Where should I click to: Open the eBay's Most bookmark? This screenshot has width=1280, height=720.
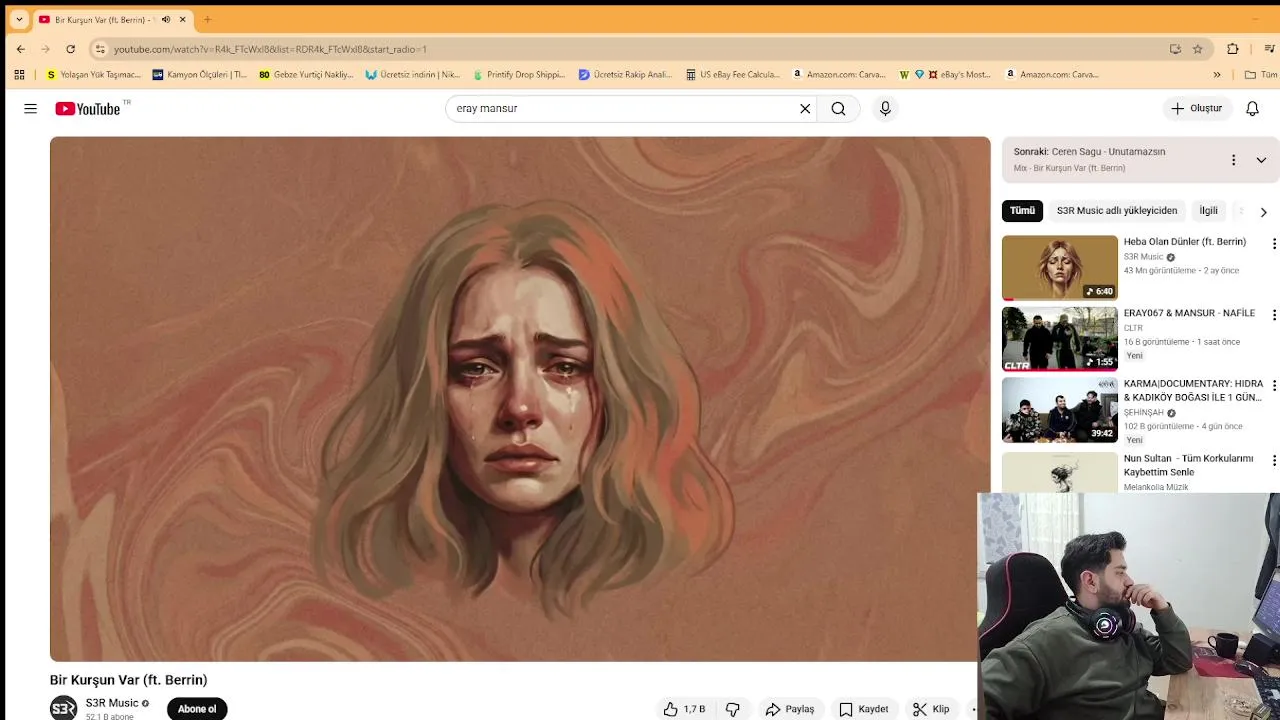945,74
